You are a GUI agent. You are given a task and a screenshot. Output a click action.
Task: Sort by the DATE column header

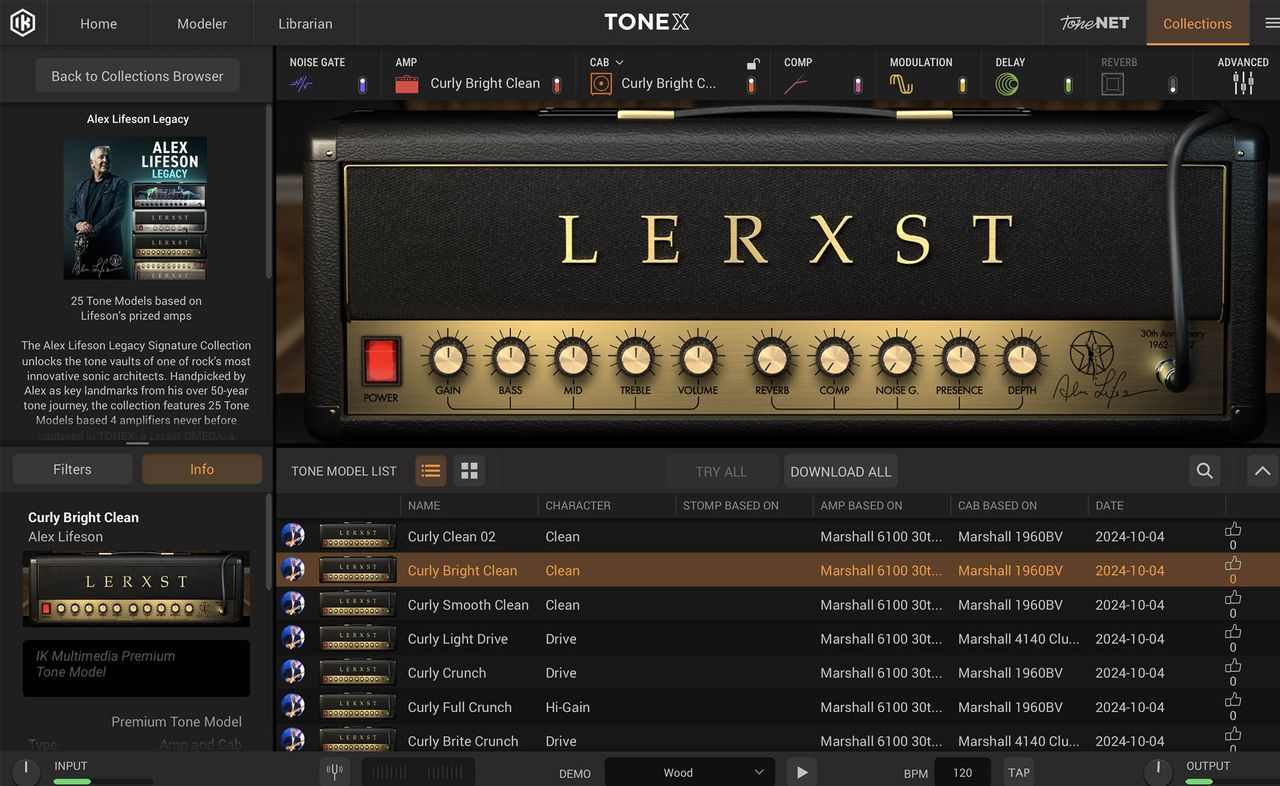1109,506
